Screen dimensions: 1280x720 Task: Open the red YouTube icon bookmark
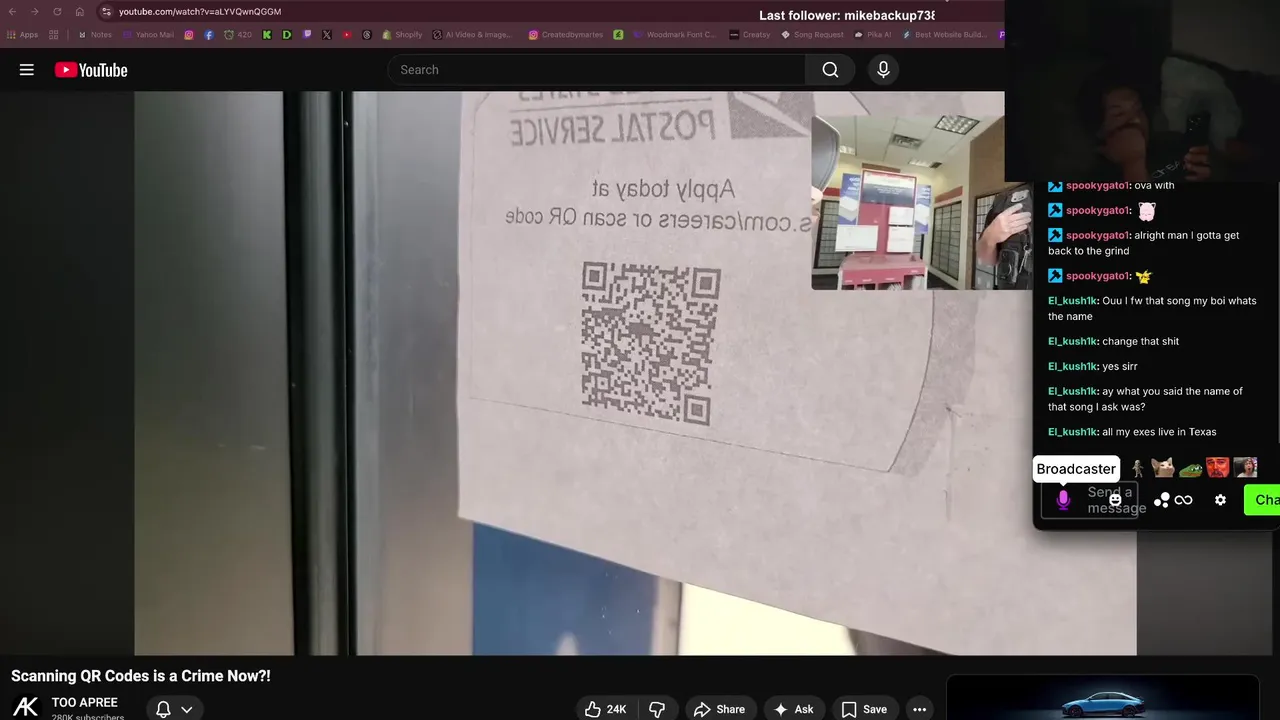tap(347, 35)
